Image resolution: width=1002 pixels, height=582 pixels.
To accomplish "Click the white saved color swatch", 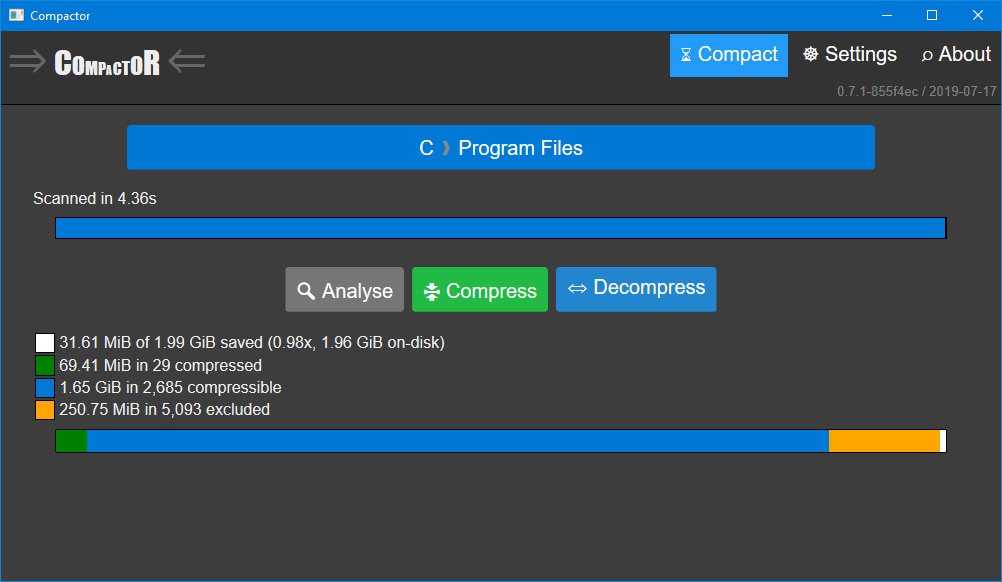I will pyautogui.click(x=45, y=343).
